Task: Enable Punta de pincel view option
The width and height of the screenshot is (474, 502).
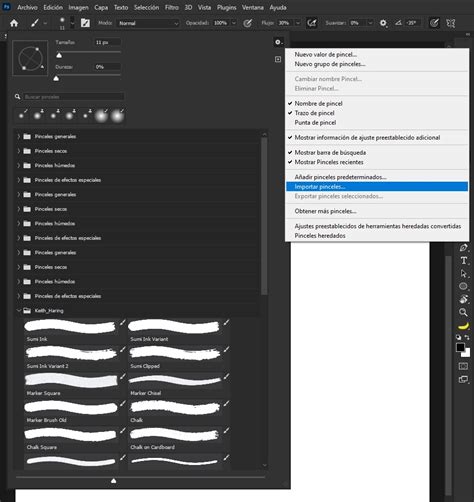Action: (x=315, y=123)
